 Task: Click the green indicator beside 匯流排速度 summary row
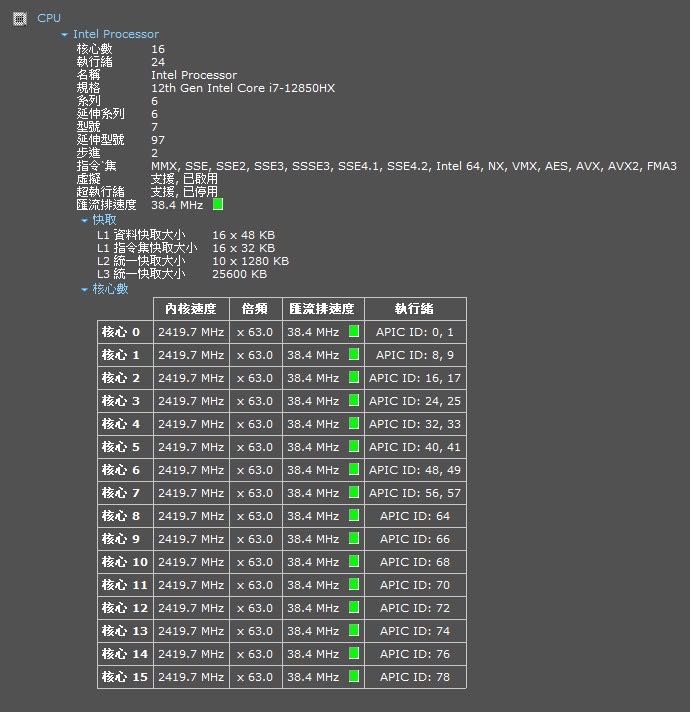coord(218,204)
